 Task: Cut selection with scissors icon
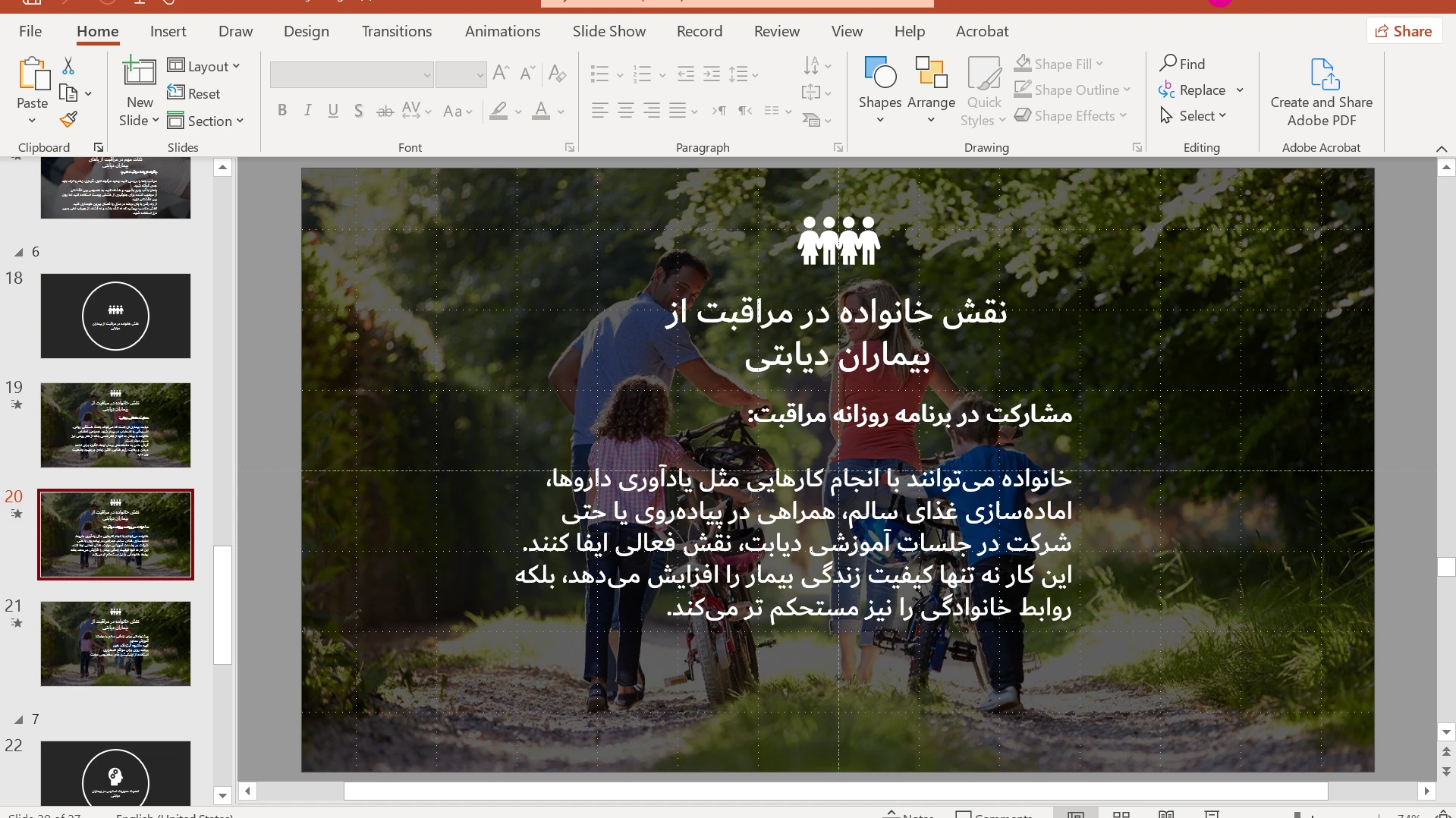point(68,66)
